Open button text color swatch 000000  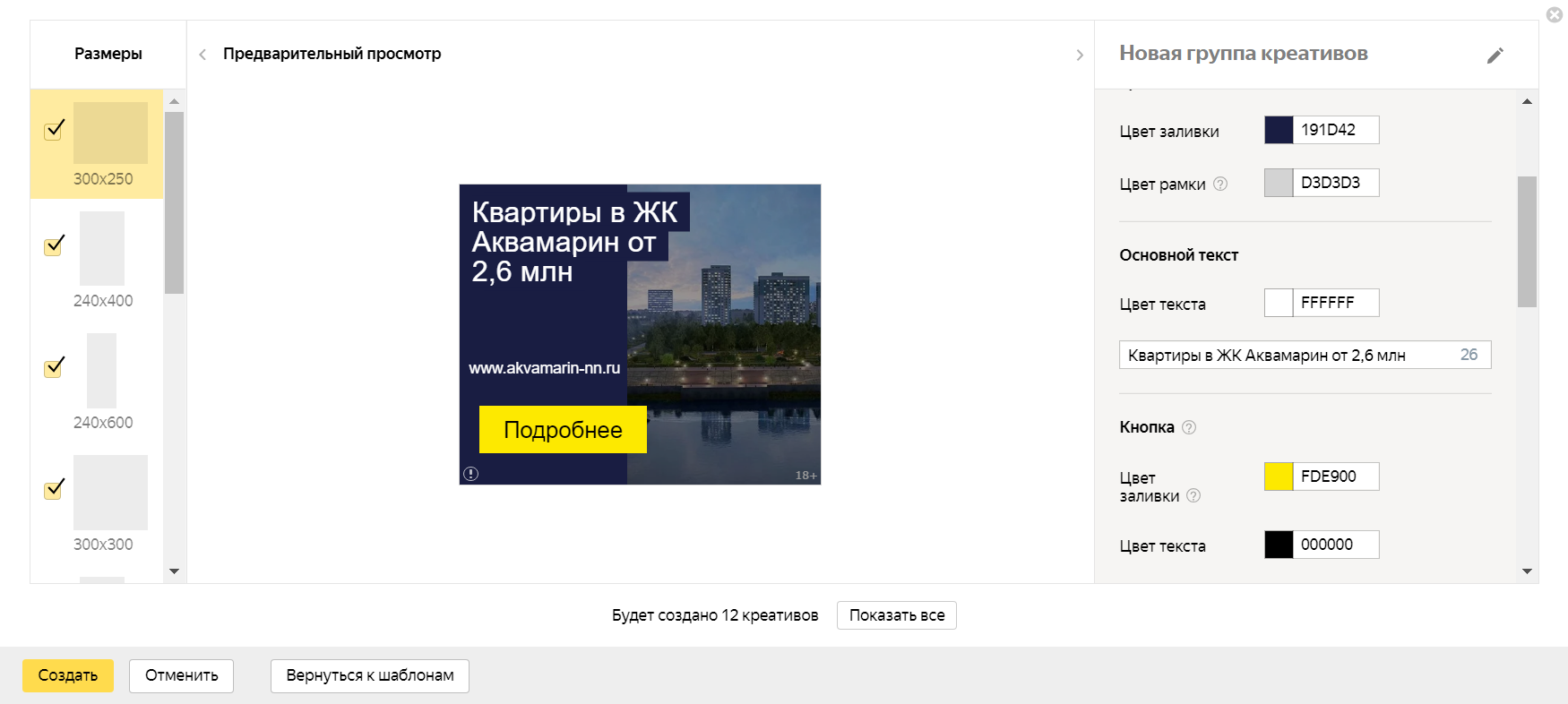point(1279,545)
